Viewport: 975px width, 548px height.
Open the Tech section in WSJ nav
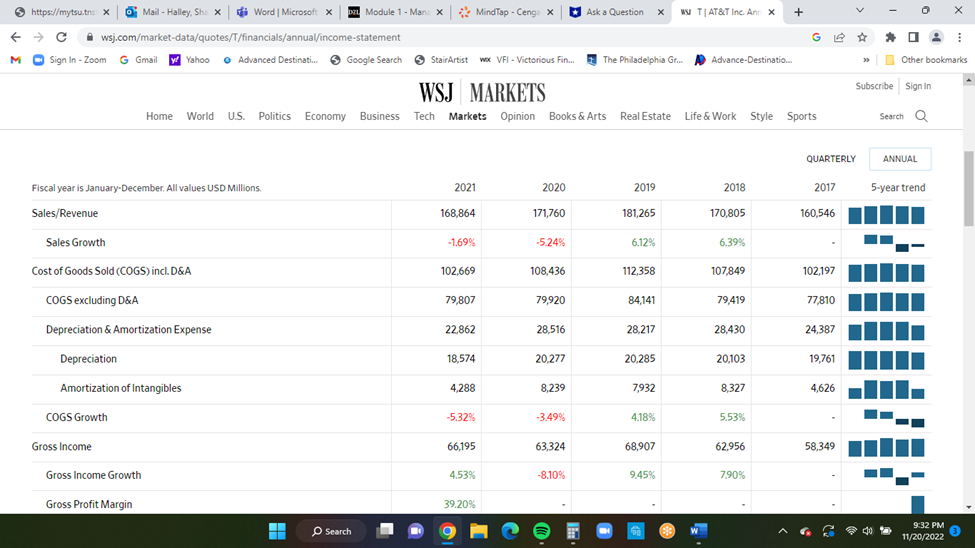click(x=424, y=116)
